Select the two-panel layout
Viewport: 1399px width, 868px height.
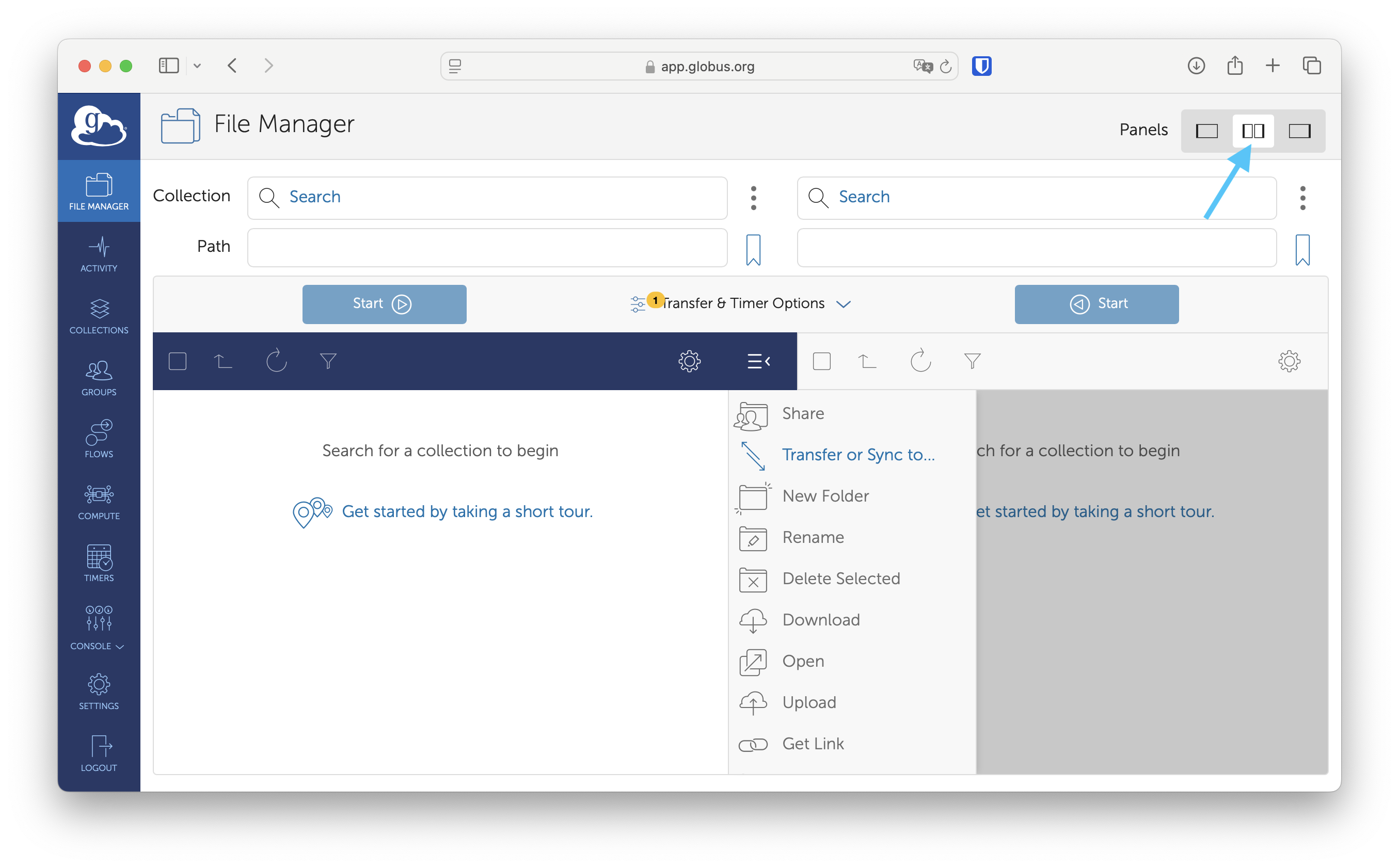pyautogui.click(x=1252, y=131)
